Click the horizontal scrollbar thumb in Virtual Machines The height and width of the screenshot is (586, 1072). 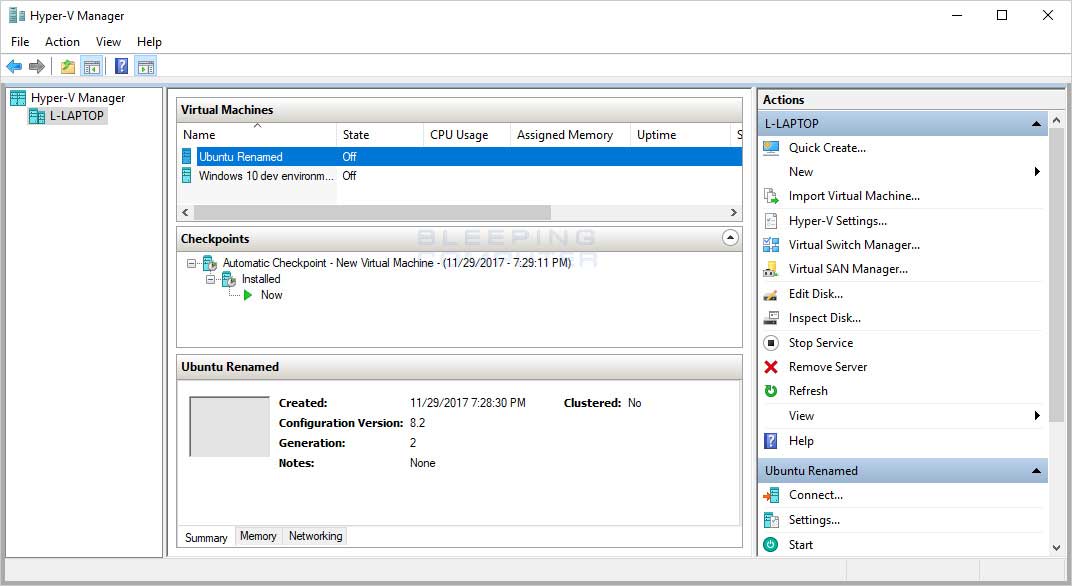(x=372, y=213)
